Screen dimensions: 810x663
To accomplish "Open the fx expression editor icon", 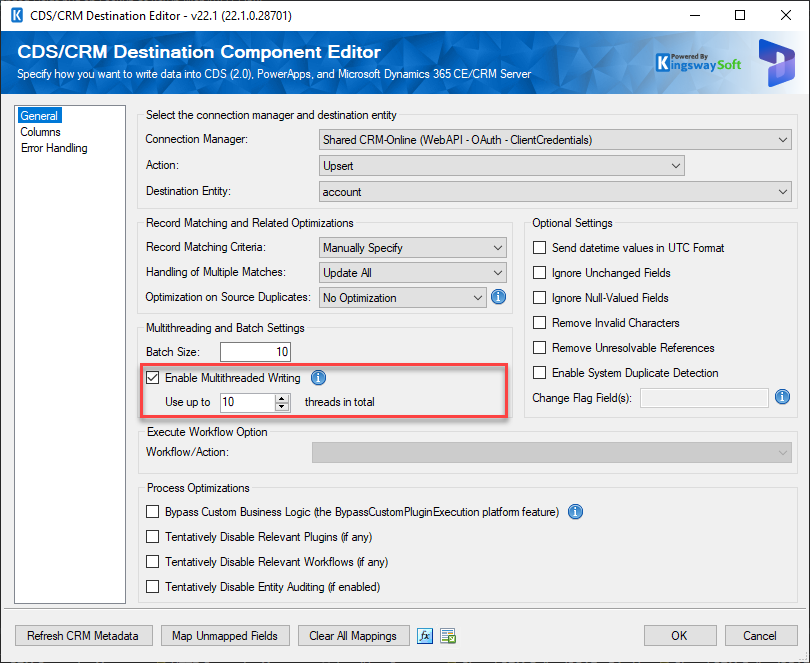I will (425, 636).
